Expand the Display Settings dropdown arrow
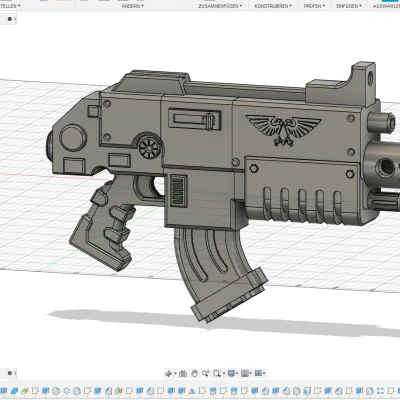Viewport: 400px width, 400px height. [x=237, y=373]
